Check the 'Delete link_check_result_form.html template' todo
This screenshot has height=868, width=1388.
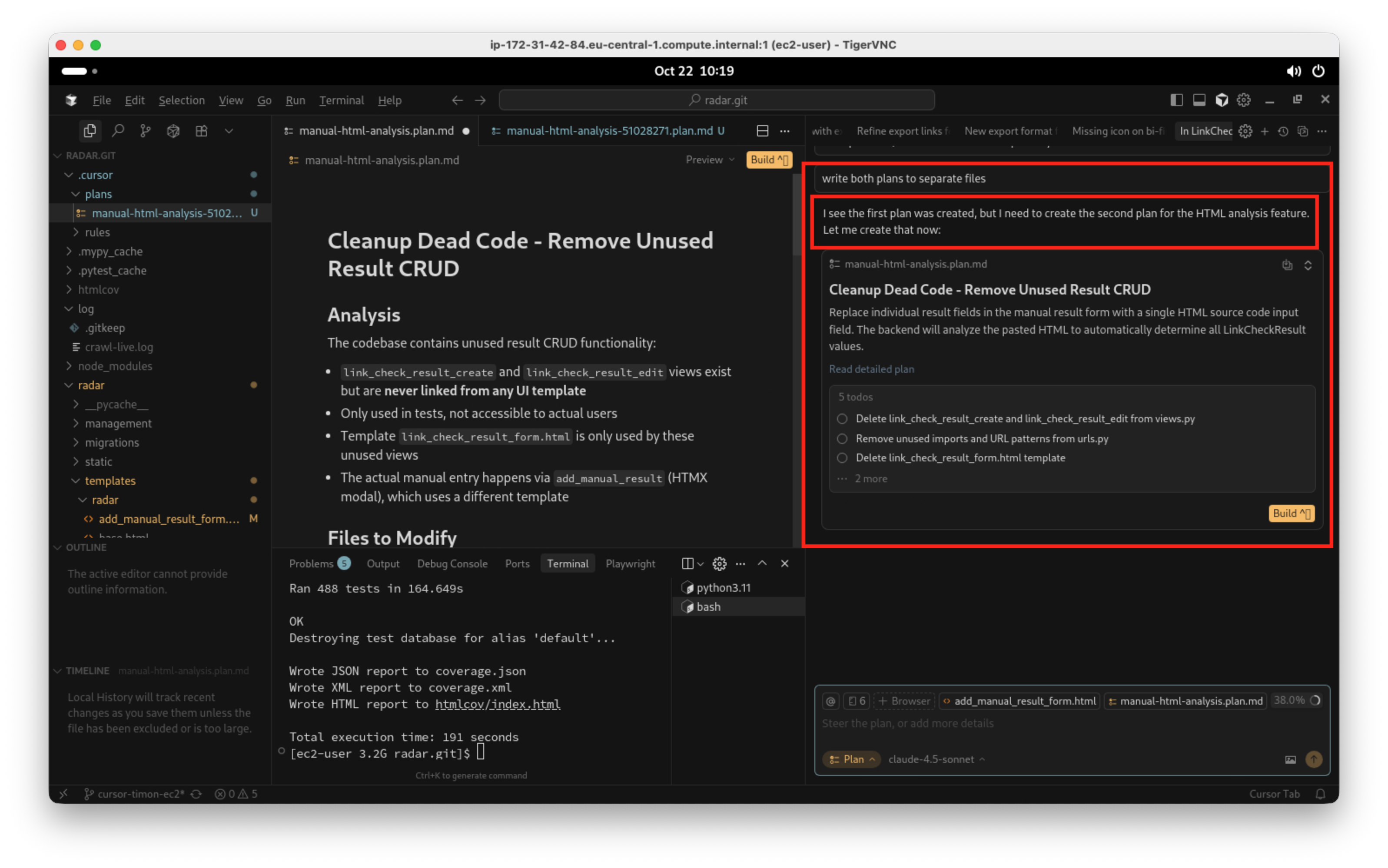(842, 458)
